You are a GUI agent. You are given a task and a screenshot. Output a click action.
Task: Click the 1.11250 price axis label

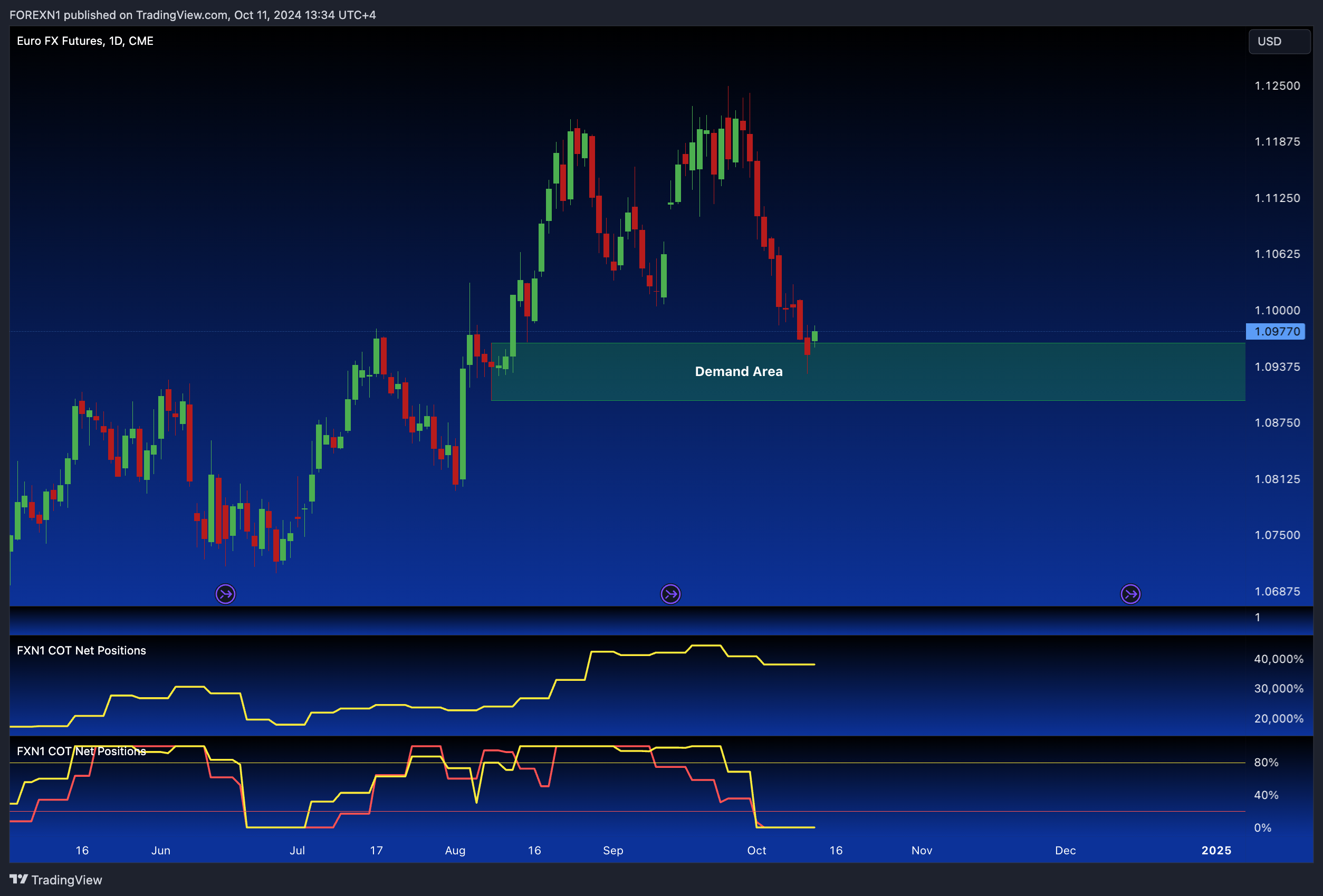(1278, 198)
